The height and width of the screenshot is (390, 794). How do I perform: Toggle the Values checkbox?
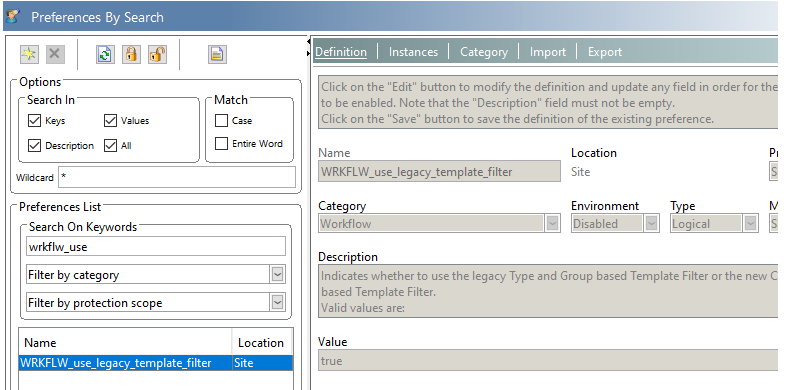click(x=110, y=121)
